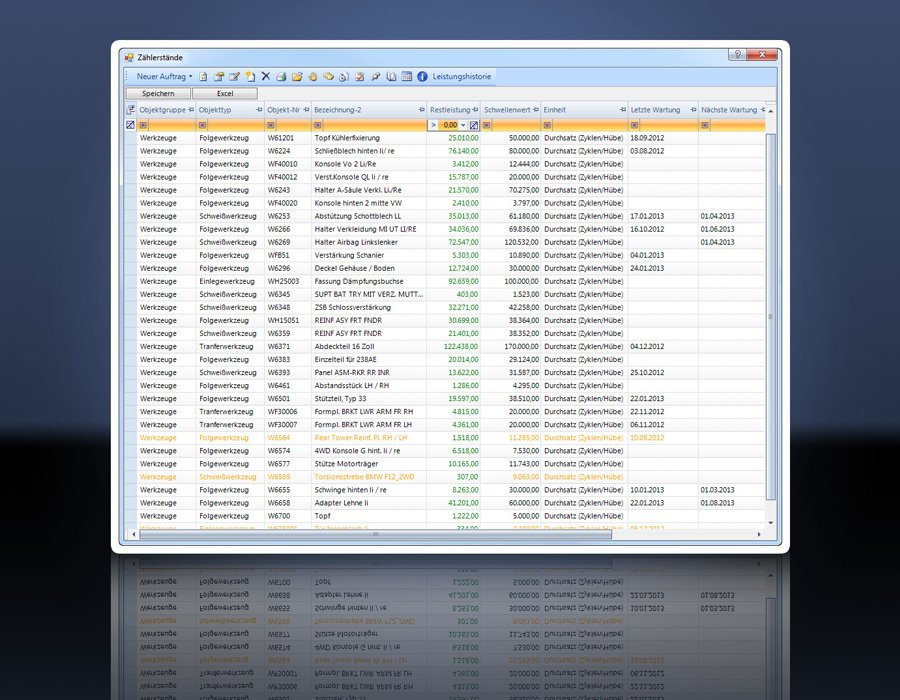Click the coins toolbar icon

328,76
